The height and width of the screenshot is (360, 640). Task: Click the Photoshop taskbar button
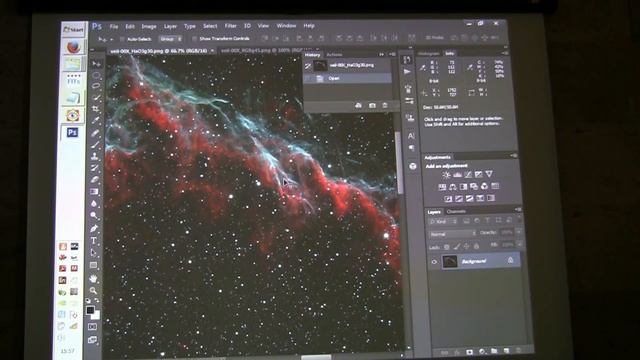pos(73,133)
